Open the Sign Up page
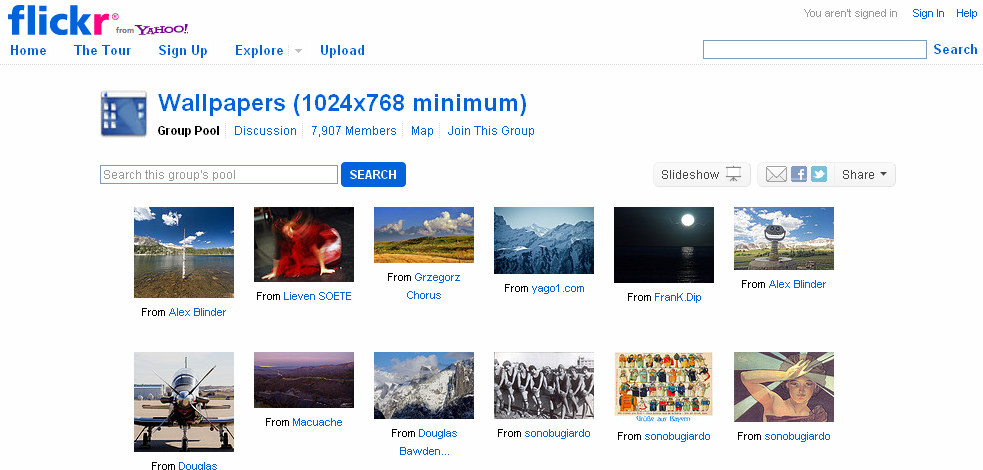Screen dimensions: 983x470 point(183,50)
